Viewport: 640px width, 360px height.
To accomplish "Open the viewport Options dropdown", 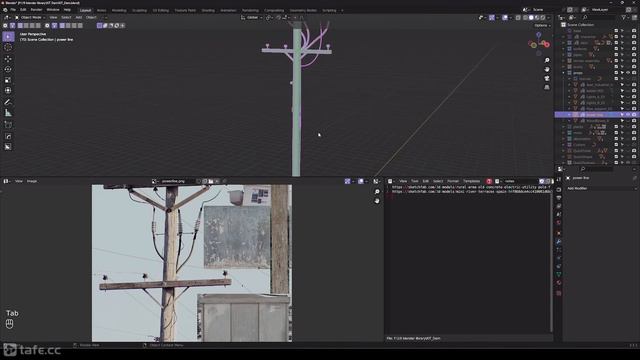I will pos(542,25).
